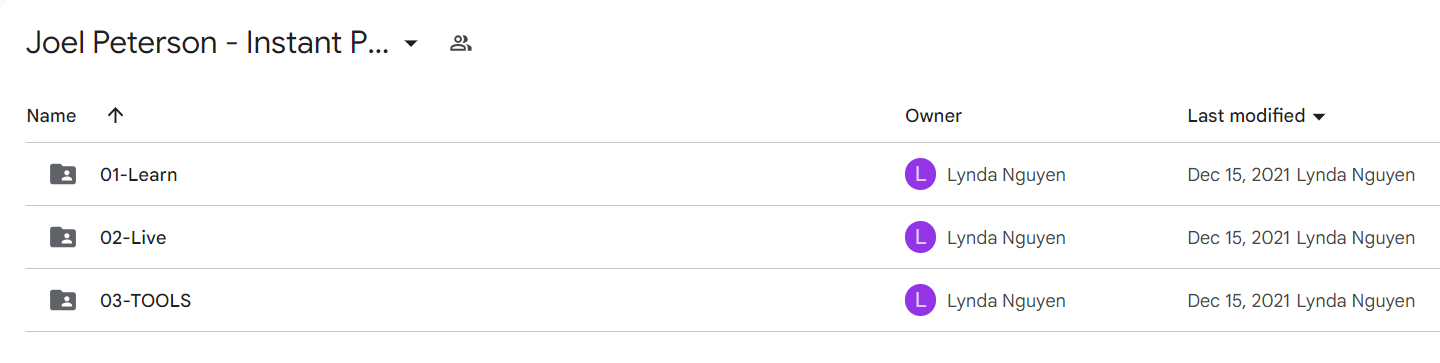Click Lynda Nguyen avatar in 01-Learn row

pos(920,174)
